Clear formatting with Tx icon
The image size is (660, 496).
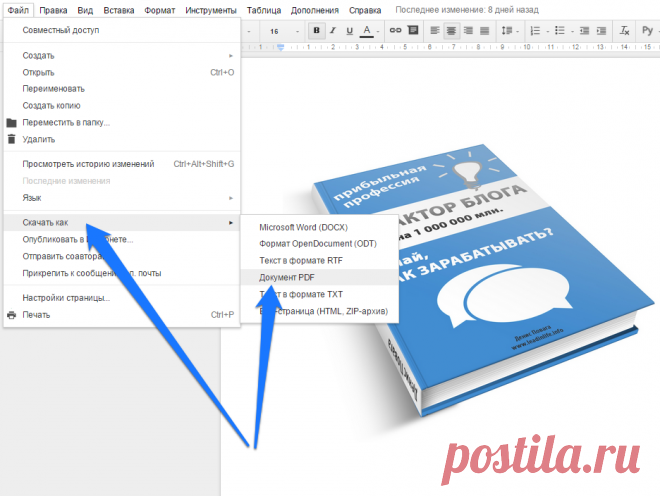626,31
